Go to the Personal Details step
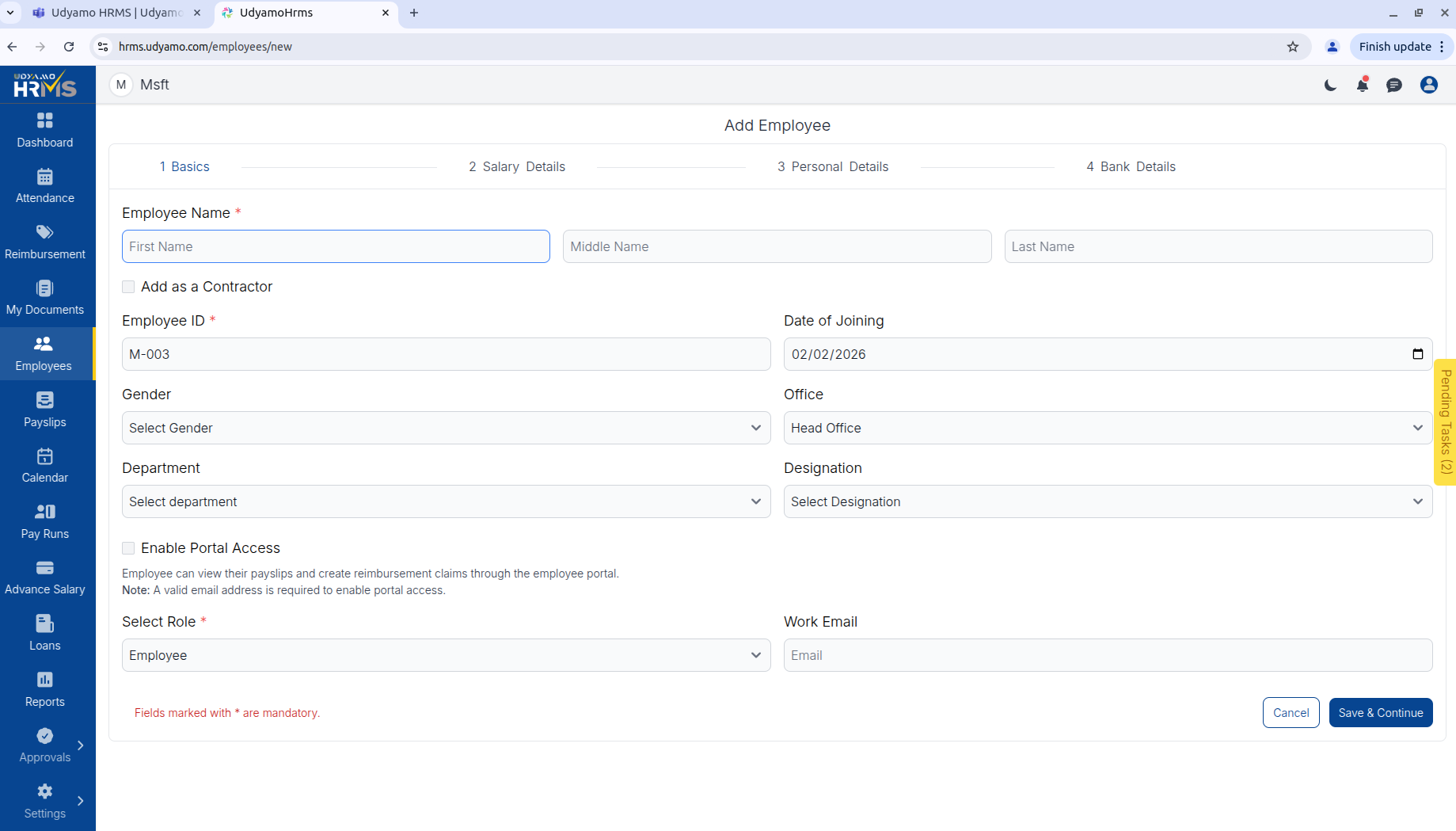The height and width of the screenshot is (831, 1456). [833, 166]
